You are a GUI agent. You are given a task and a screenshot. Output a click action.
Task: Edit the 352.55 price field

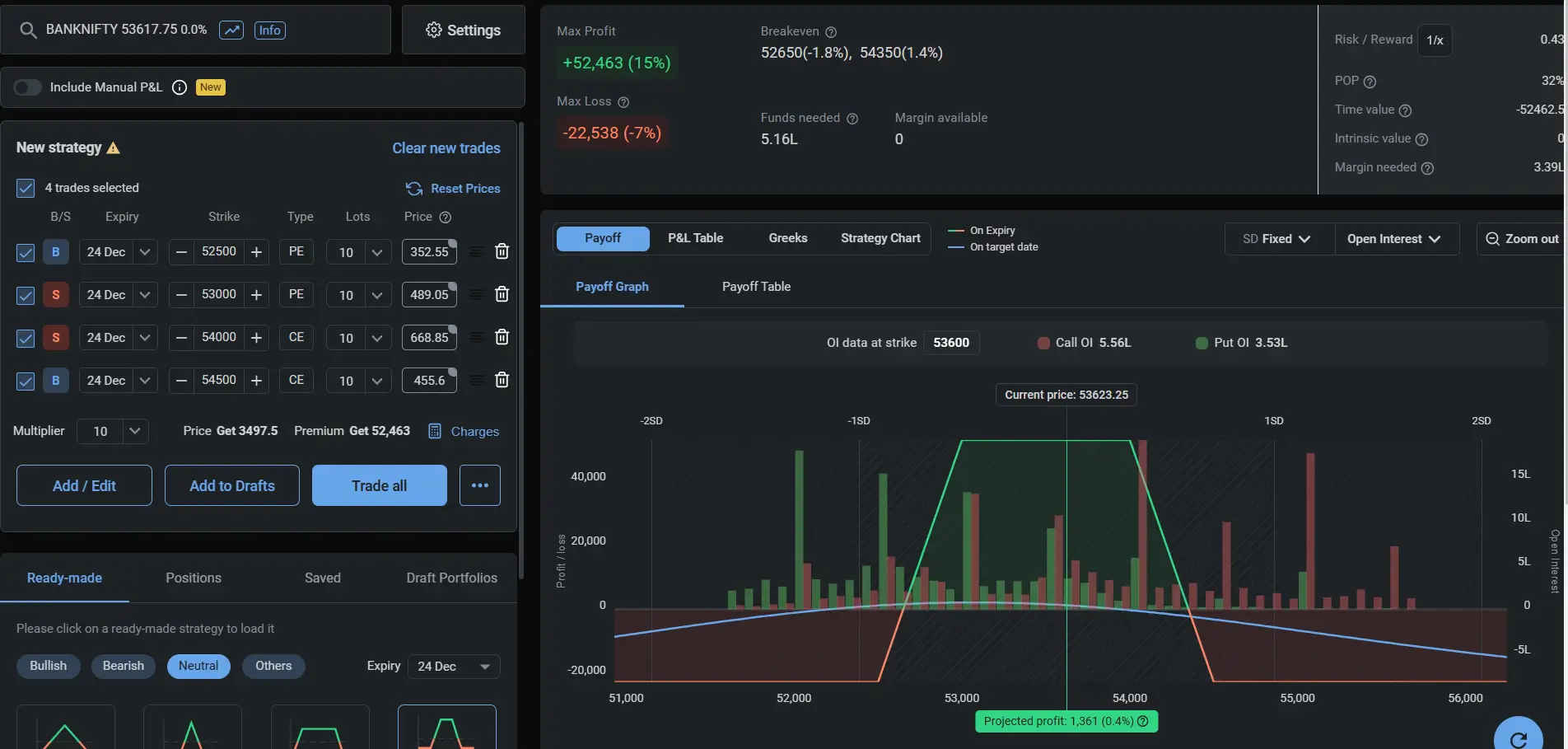point(429,252)
